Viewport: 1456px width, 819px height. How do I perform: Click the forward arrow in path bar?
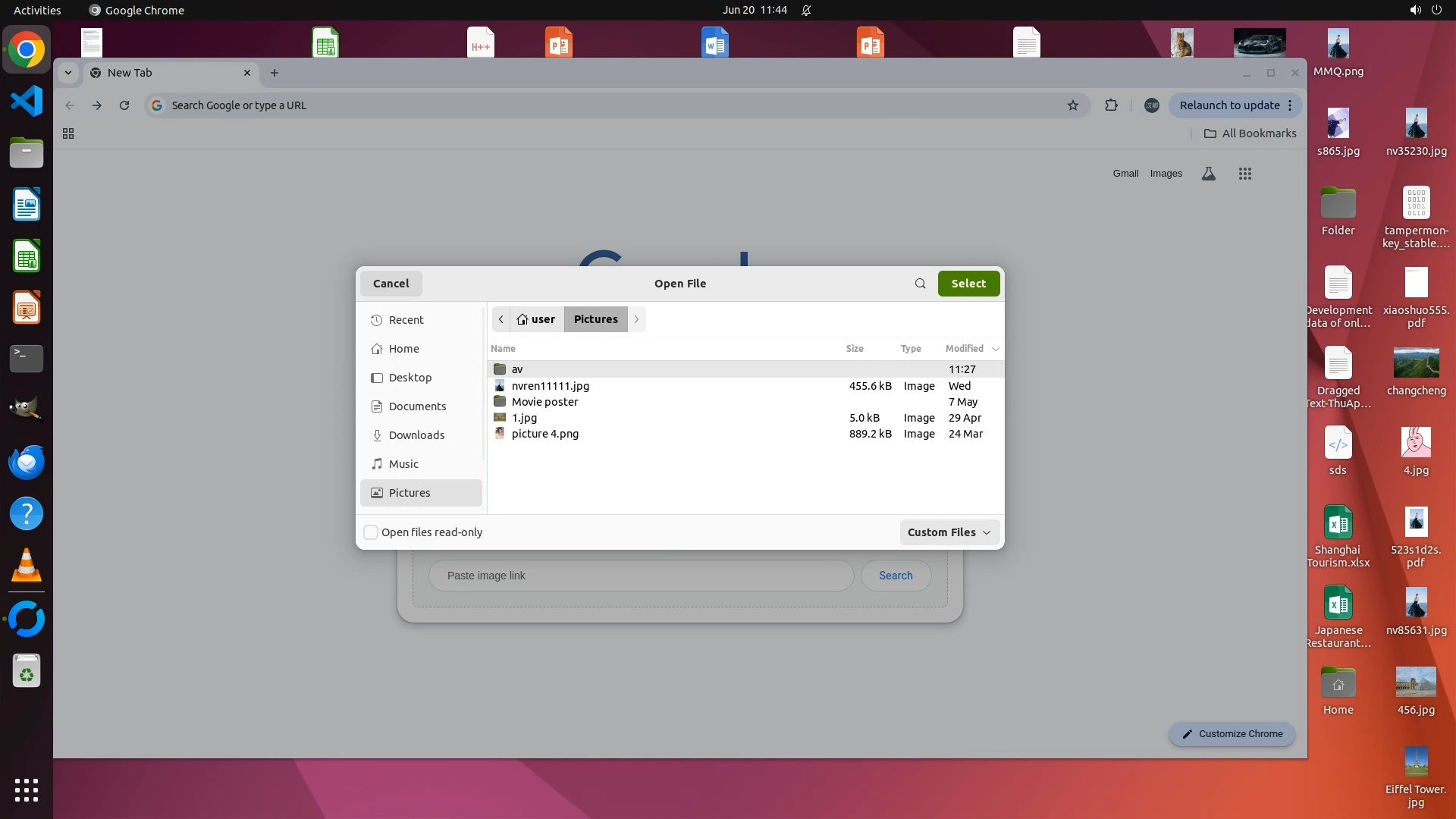tap(637, 319)
